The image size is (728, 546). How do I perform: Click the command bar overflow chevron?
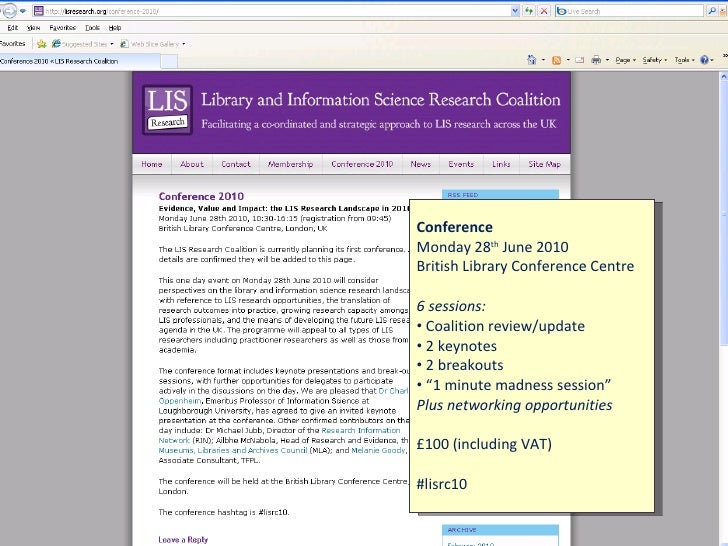click(x=725, y=57)
